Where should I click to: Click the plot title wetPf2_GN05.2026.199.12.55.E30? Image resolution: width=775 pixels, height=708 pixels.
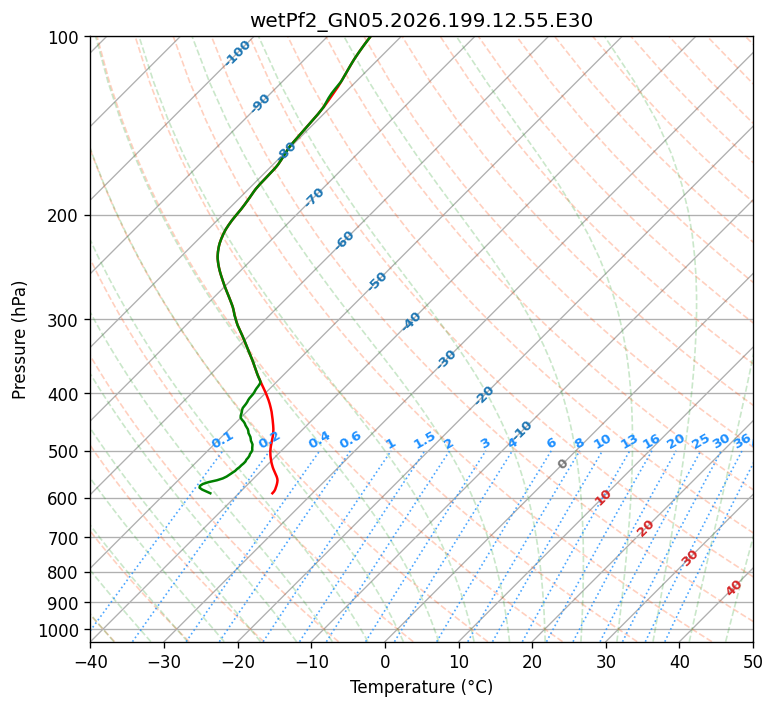[x=421, y=20]
